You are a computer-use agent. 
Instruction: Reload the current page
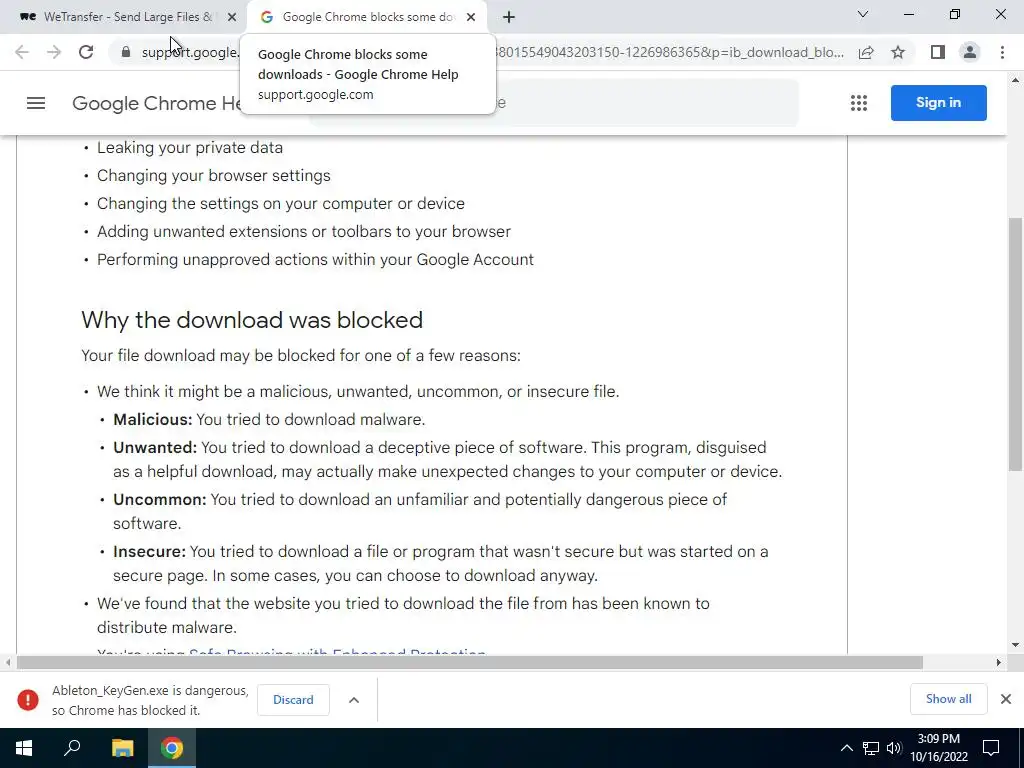tap(86, 52)
